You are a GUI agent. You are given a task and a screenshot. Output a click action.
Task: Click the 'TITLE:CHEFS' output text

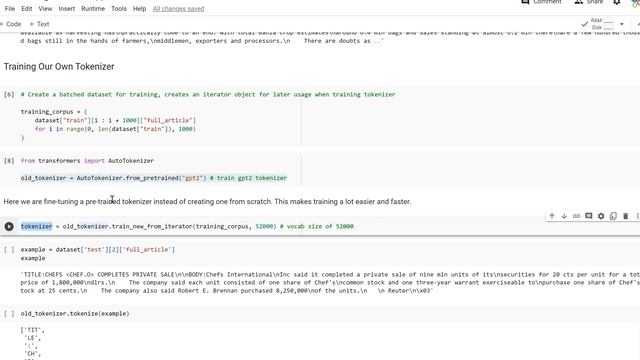coord(329,282)
